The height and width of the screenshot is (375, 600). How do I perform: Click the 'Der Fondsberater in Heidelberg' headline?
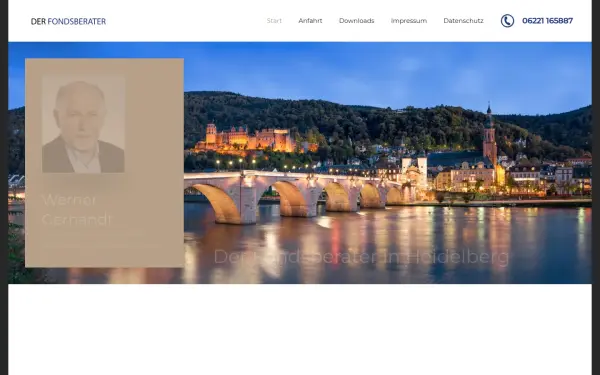click(361, 257)
